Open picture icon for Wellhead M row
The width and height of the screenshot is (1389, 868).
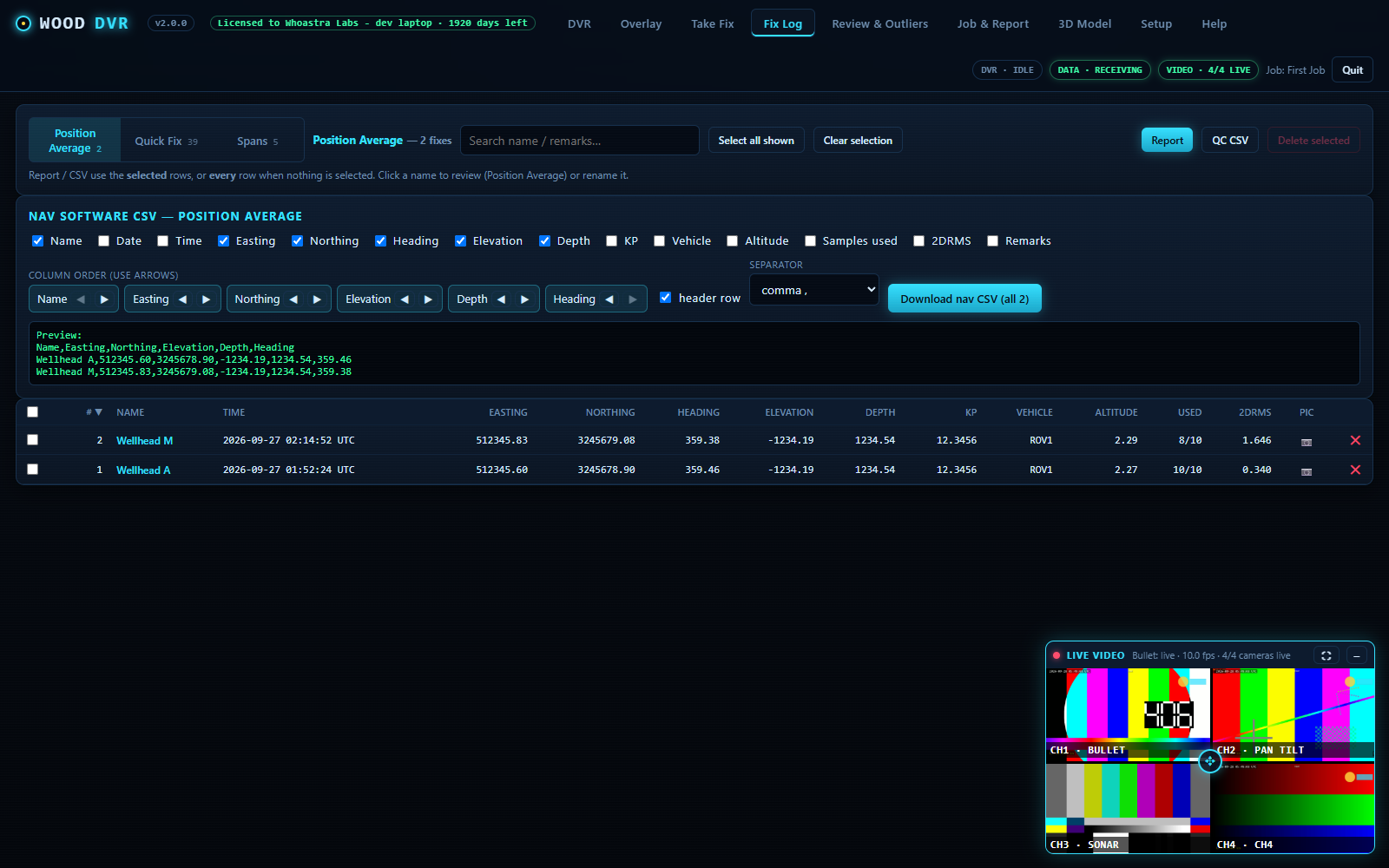tap(1307, 442)
